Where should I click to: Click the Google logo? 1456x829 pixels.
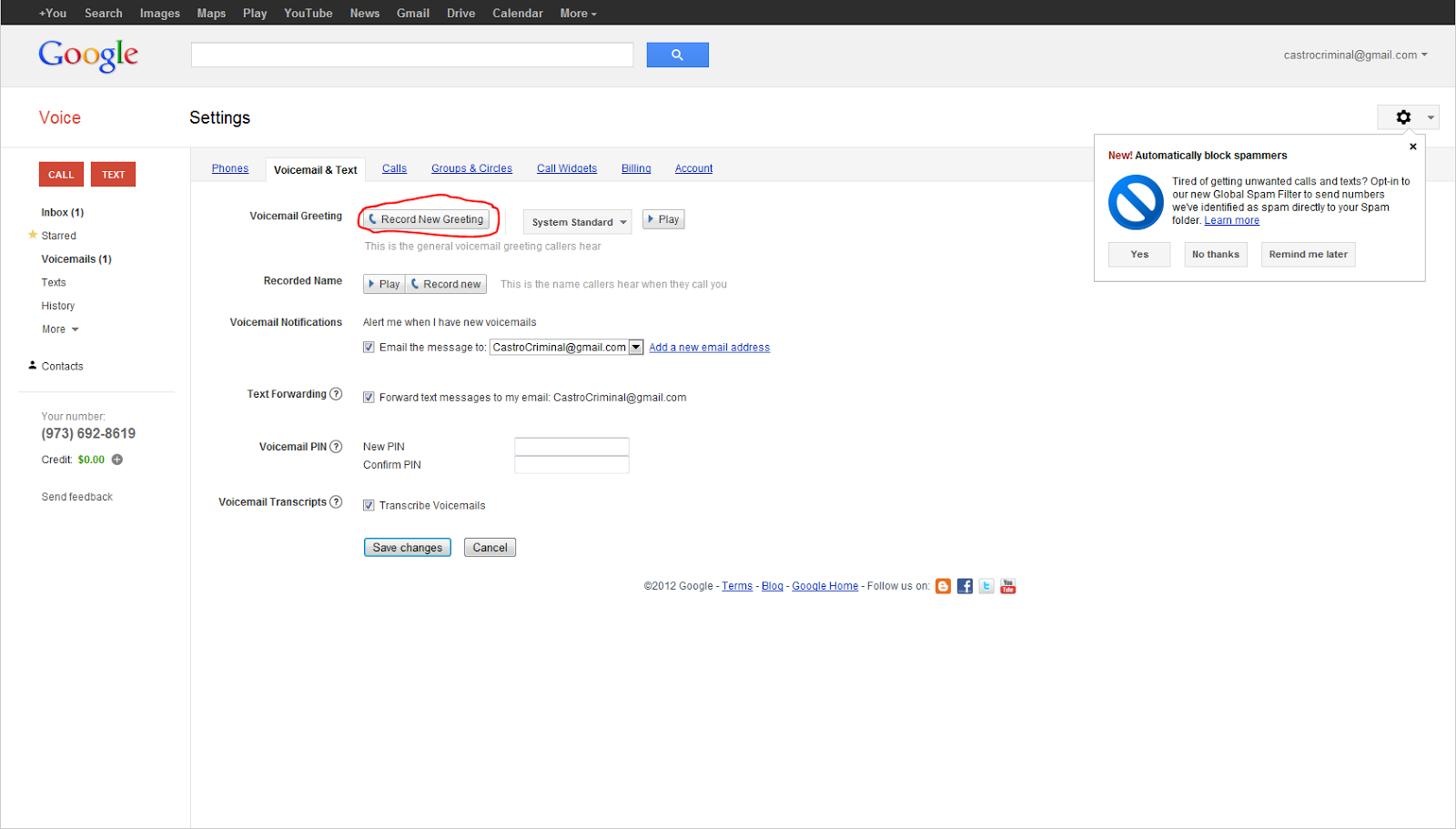tap(88, 56)
